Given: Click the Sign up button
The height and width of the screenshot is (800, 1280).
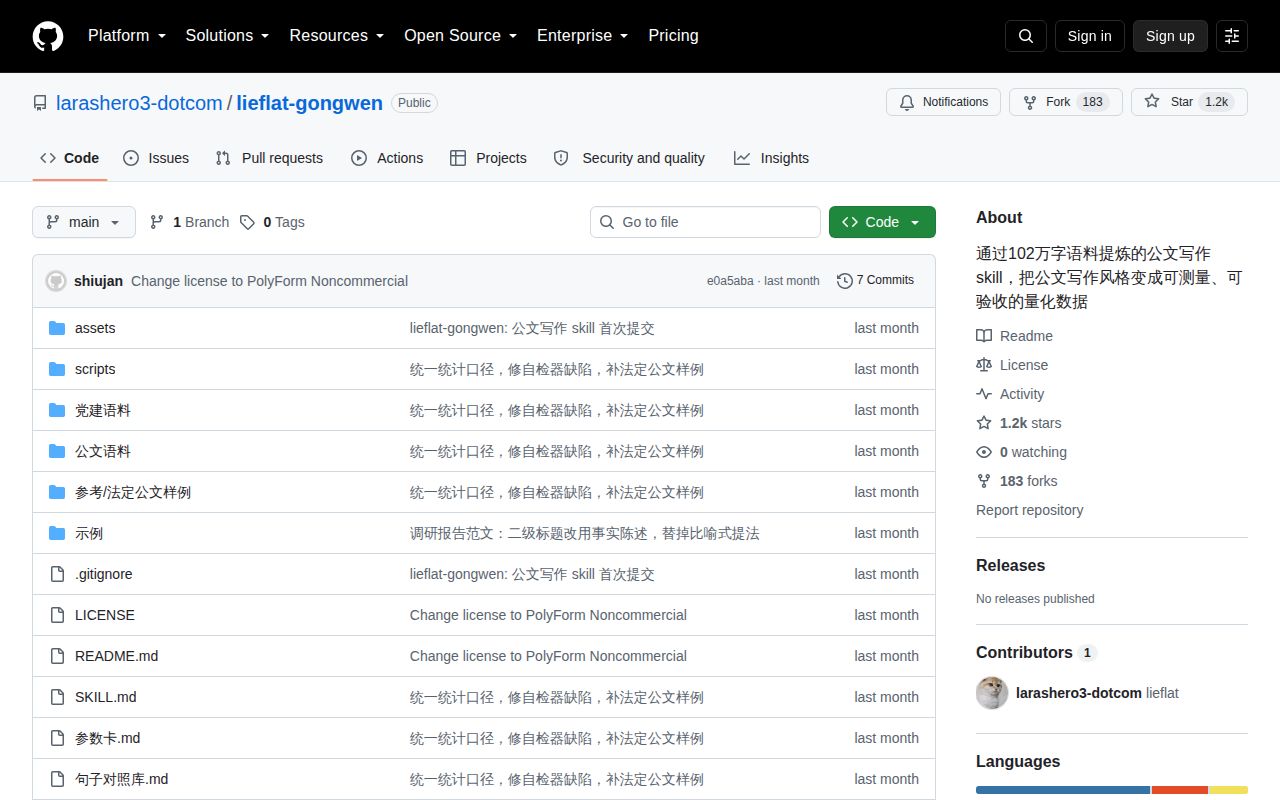Looking at the screenshot, I should pos(1170,36).
